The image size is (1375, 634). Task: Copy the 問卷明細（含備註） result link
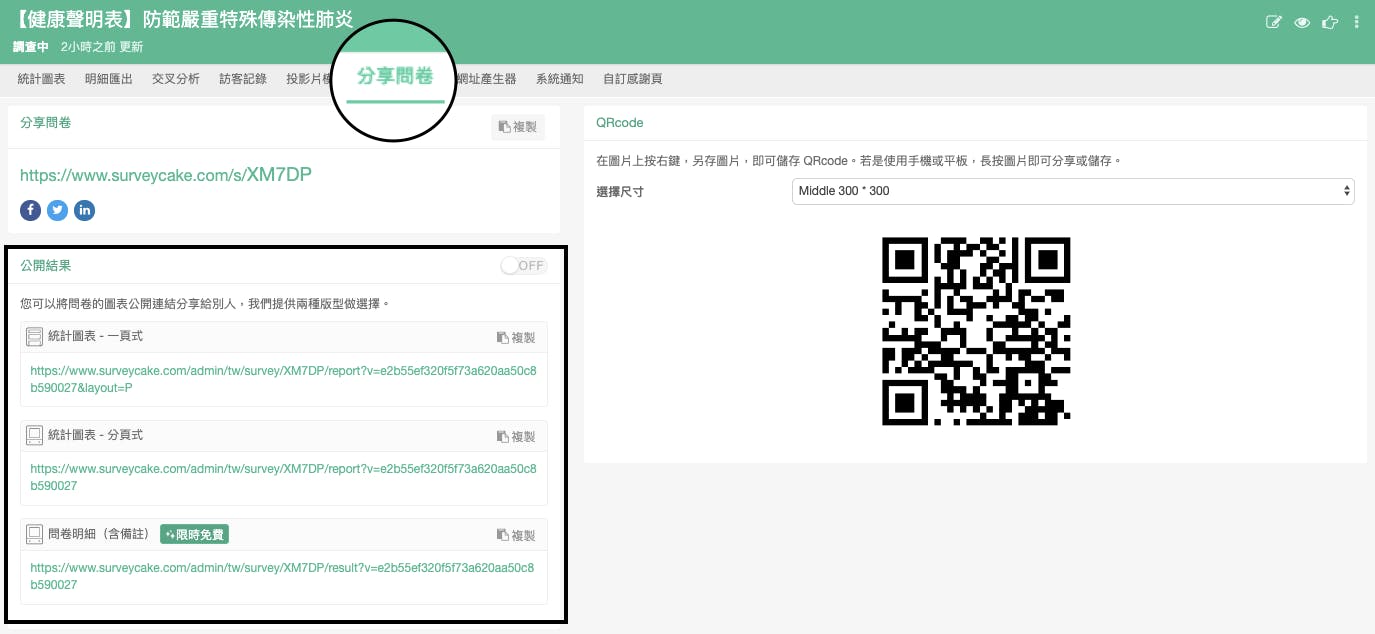point(516,536)
